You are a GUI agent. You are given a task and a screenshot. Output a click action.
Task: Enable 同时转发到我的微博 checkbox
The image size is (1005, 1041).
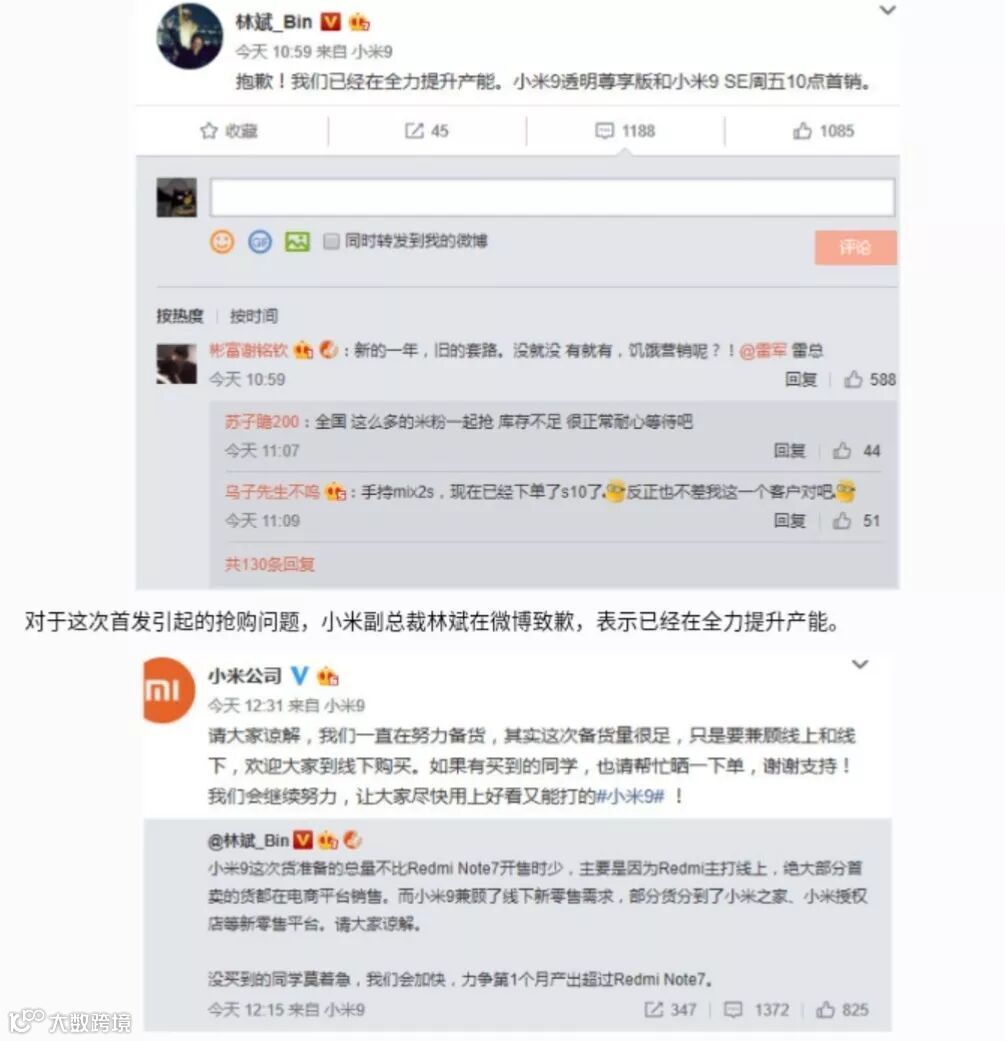click(x=331, y=241)
